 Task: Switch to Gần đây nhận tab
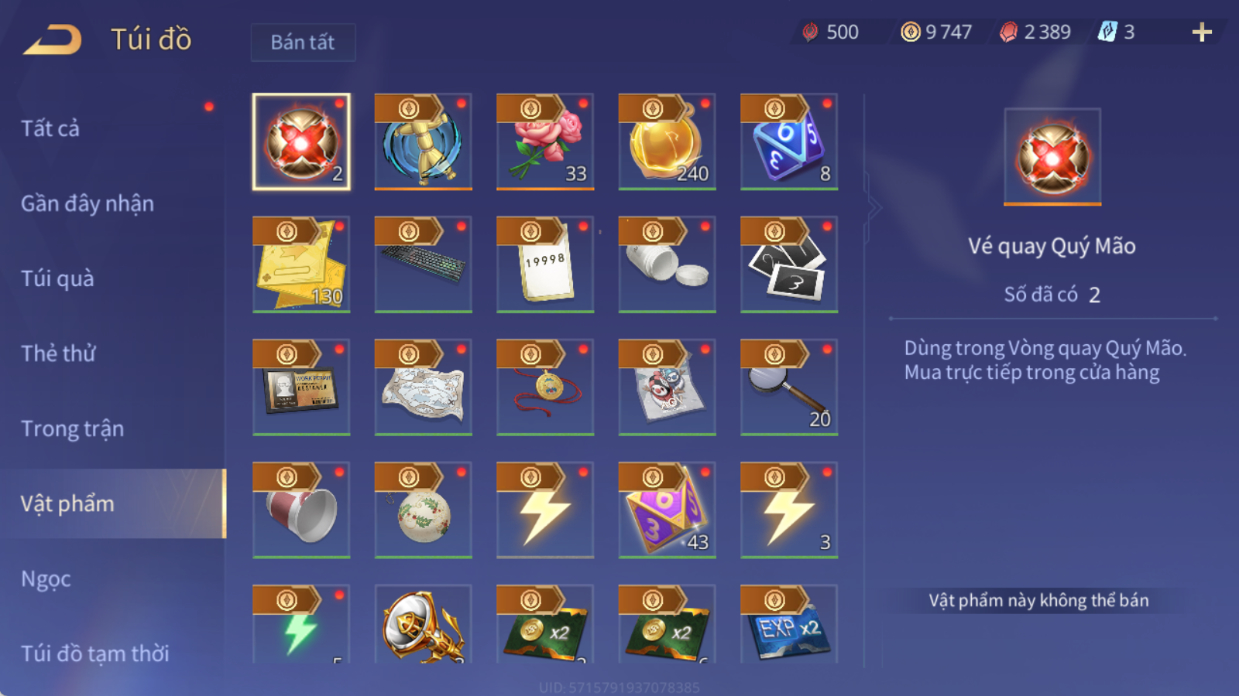pos(87,204)
